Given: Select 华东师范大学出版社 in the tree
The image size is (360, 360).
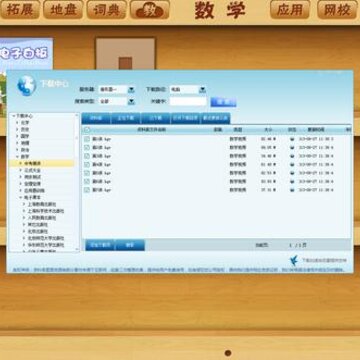Looking at the screenshot, I should [x=46, y=245].
